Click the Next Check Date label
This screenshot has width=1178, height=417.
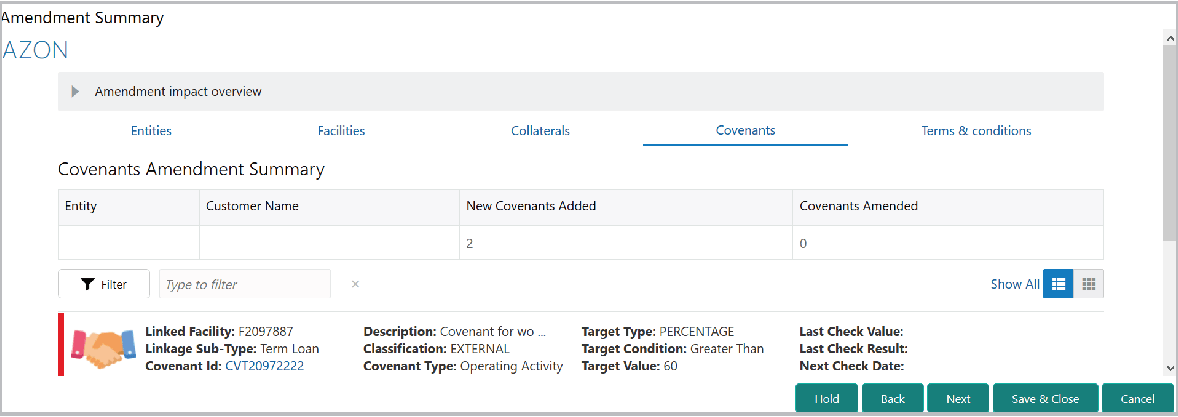coord(850,367)
